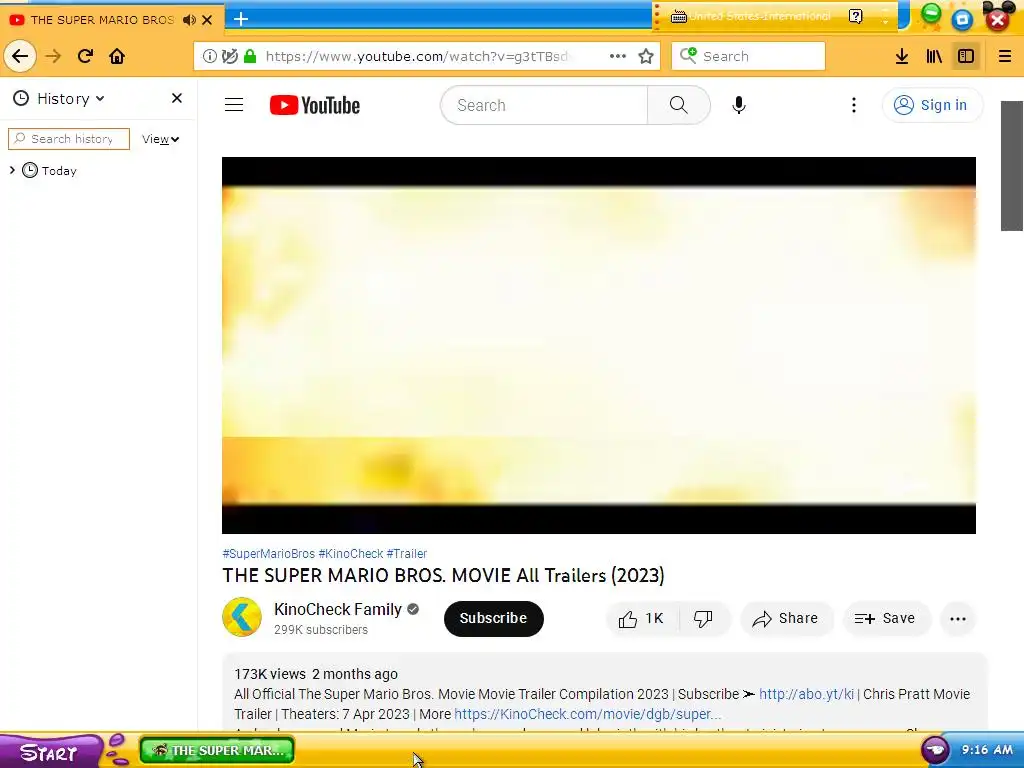Sign in to YouTube

(x=932, y=105)
